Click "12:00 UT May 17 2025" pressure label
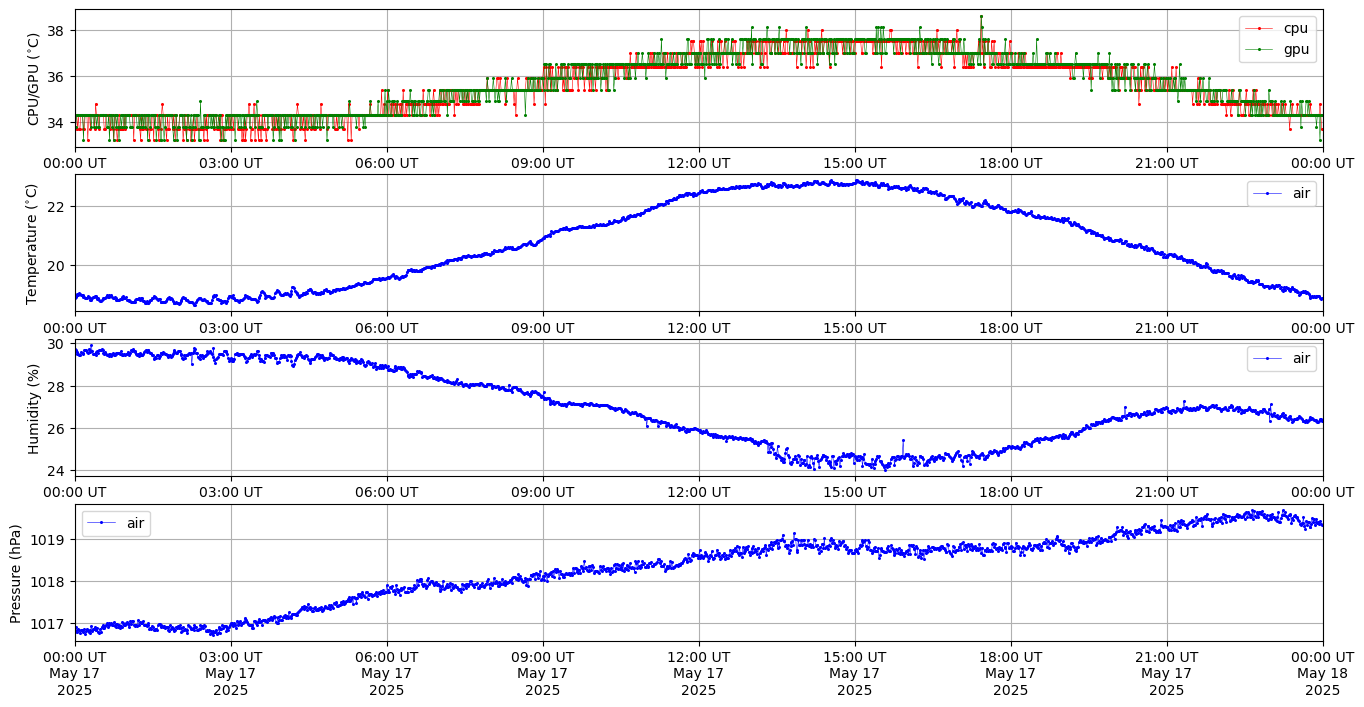 pos(699,673)
